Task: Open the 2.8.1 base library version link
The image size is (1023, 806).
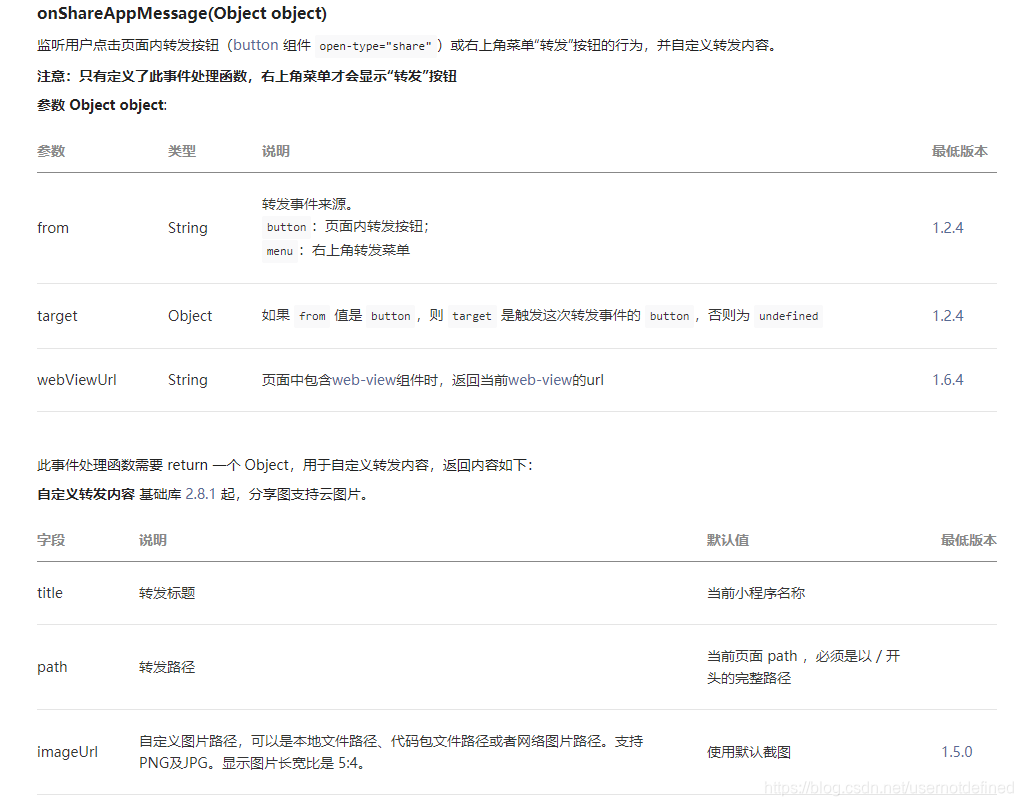Action: pyautogui.click(x=200, y=494)
